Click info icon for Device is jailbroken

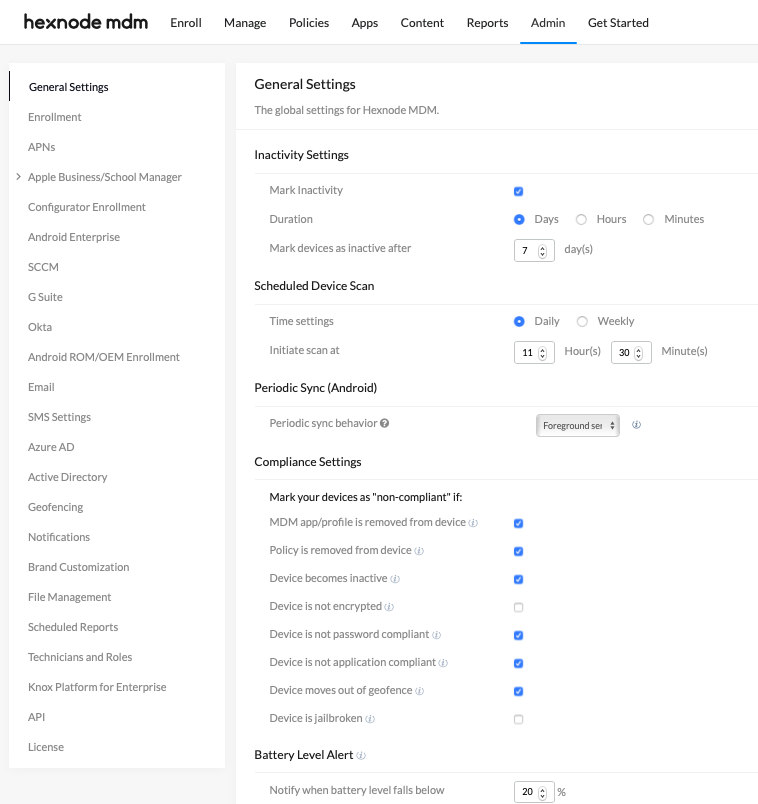pyautogui.click(x=370, y=719)
